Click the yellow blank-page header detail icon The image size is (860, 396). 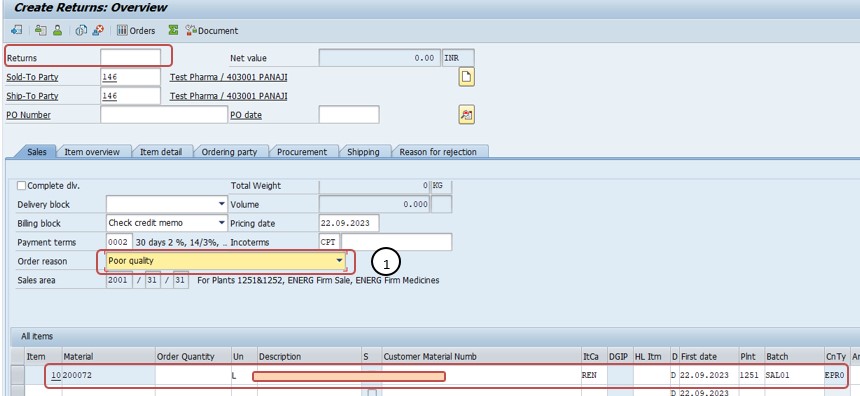pos(466,77)
